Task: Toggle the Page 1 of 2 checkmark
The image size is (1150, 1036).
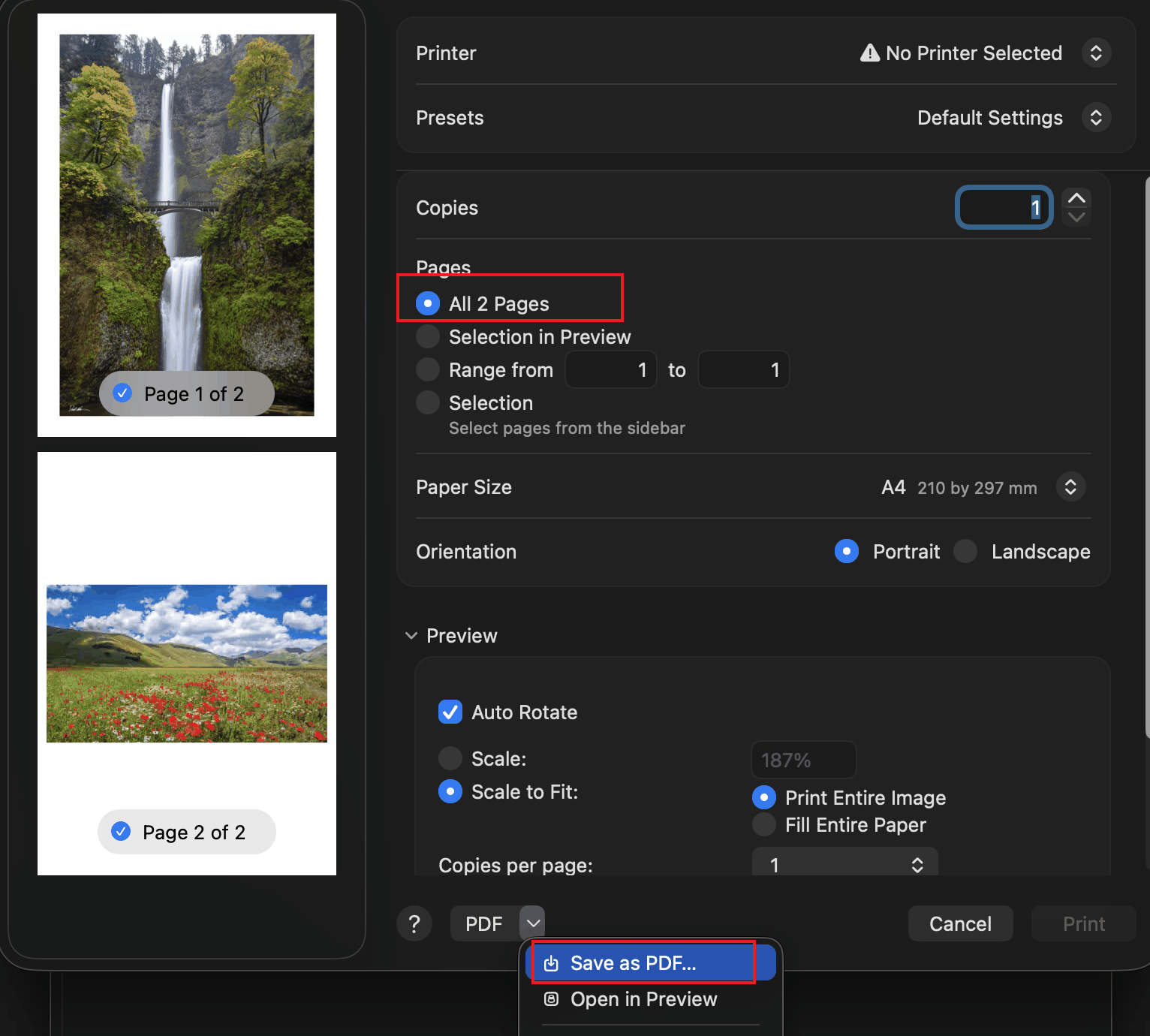Action: [122, 393]
